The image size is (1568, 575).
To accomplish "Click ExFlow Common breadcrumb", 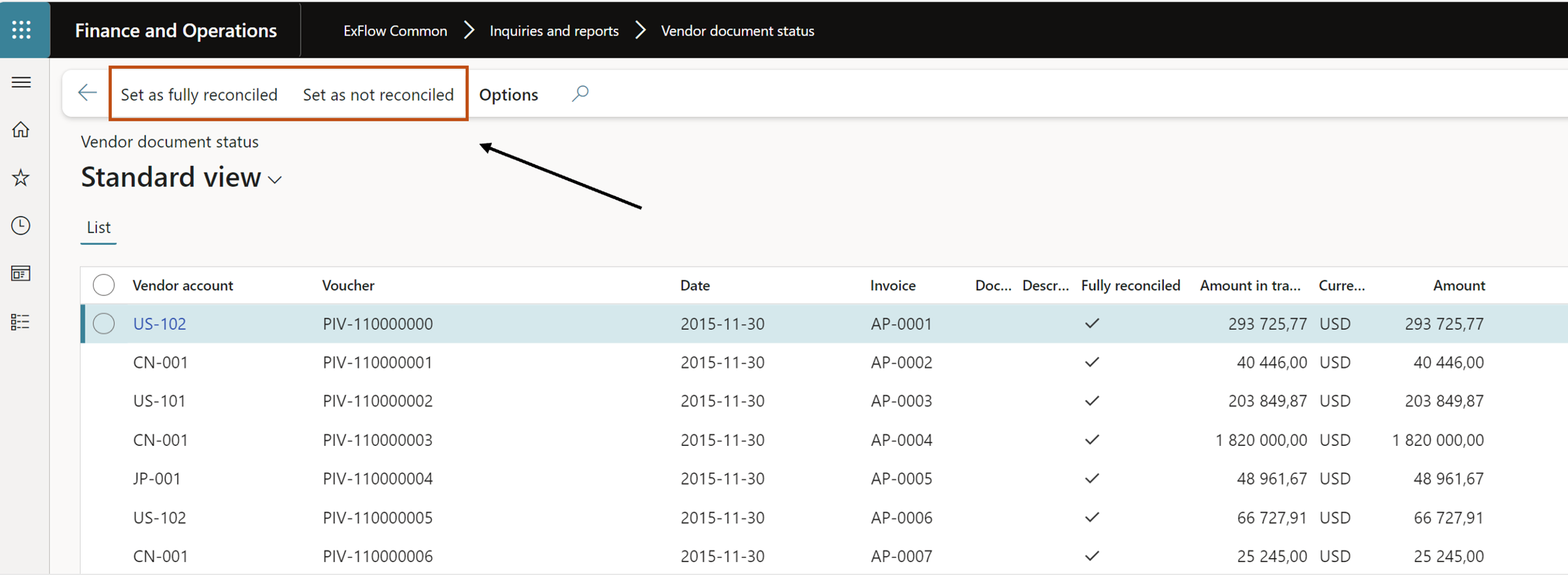I will 395,31.
